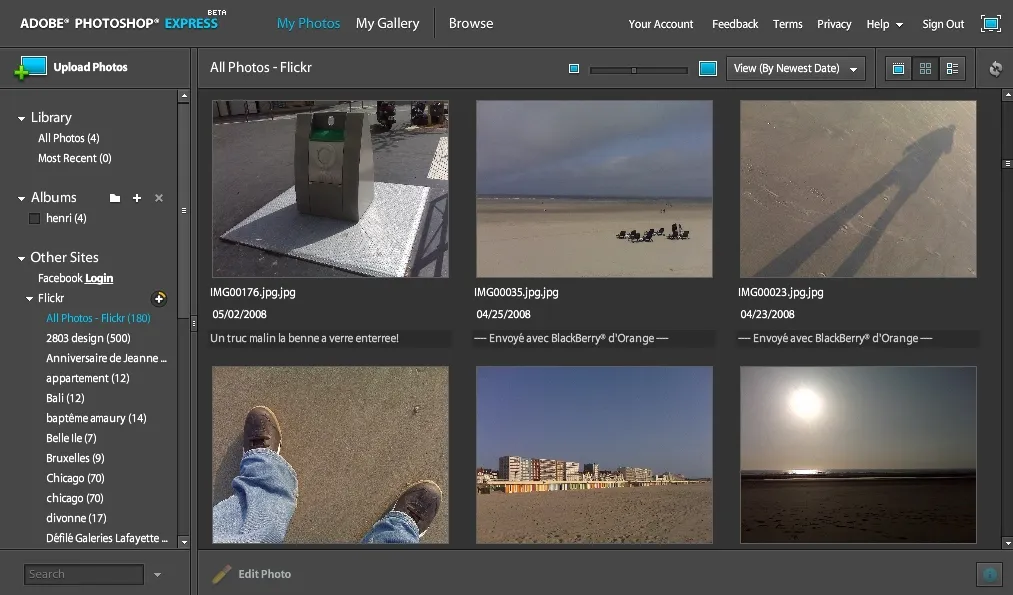Image resolution: width=1013 pixels, height=595 pixels.
Task: Click Sign Out
Action: pyautogui.click(x=943, y=24)
